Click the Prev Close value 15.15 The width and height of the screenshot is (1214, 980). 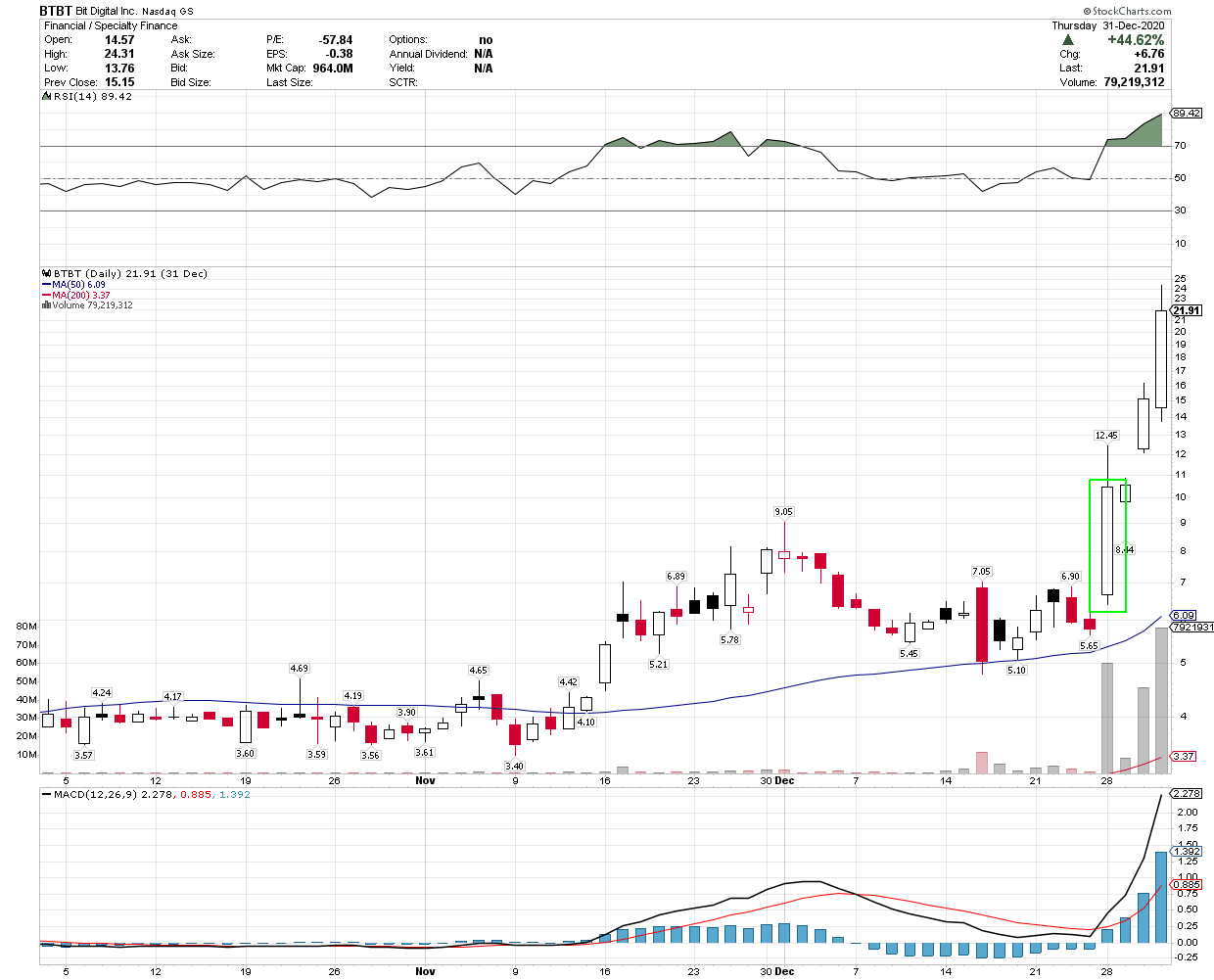coord(119,82)
